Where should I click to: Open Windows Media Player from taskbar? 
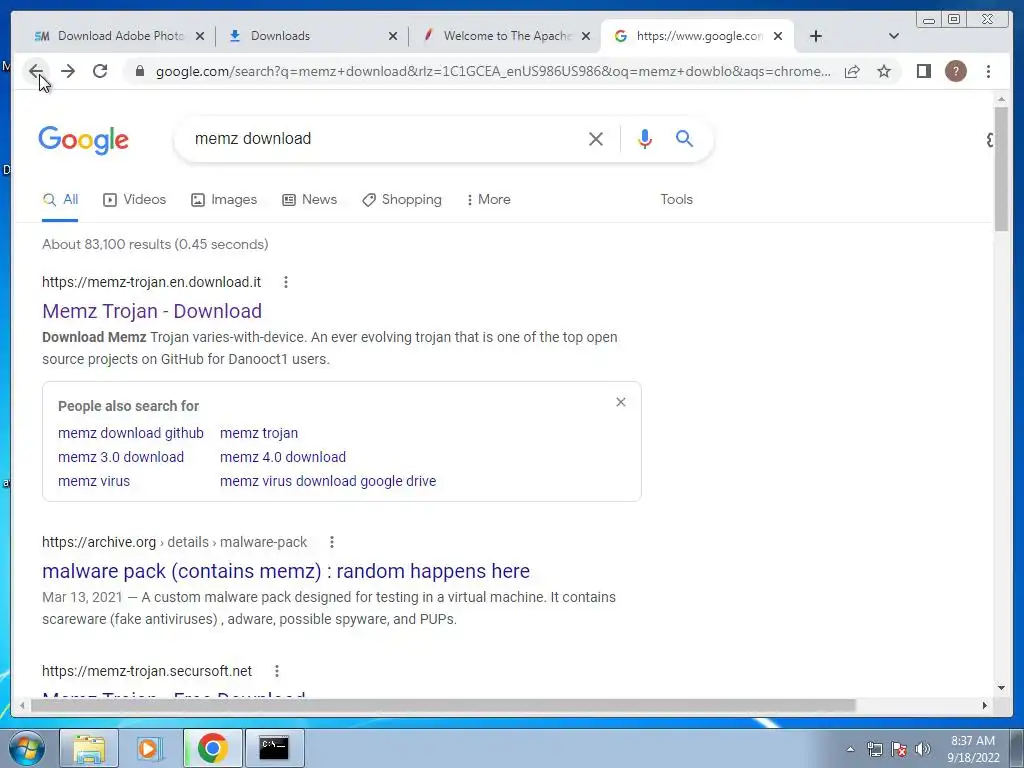(150, 748)
